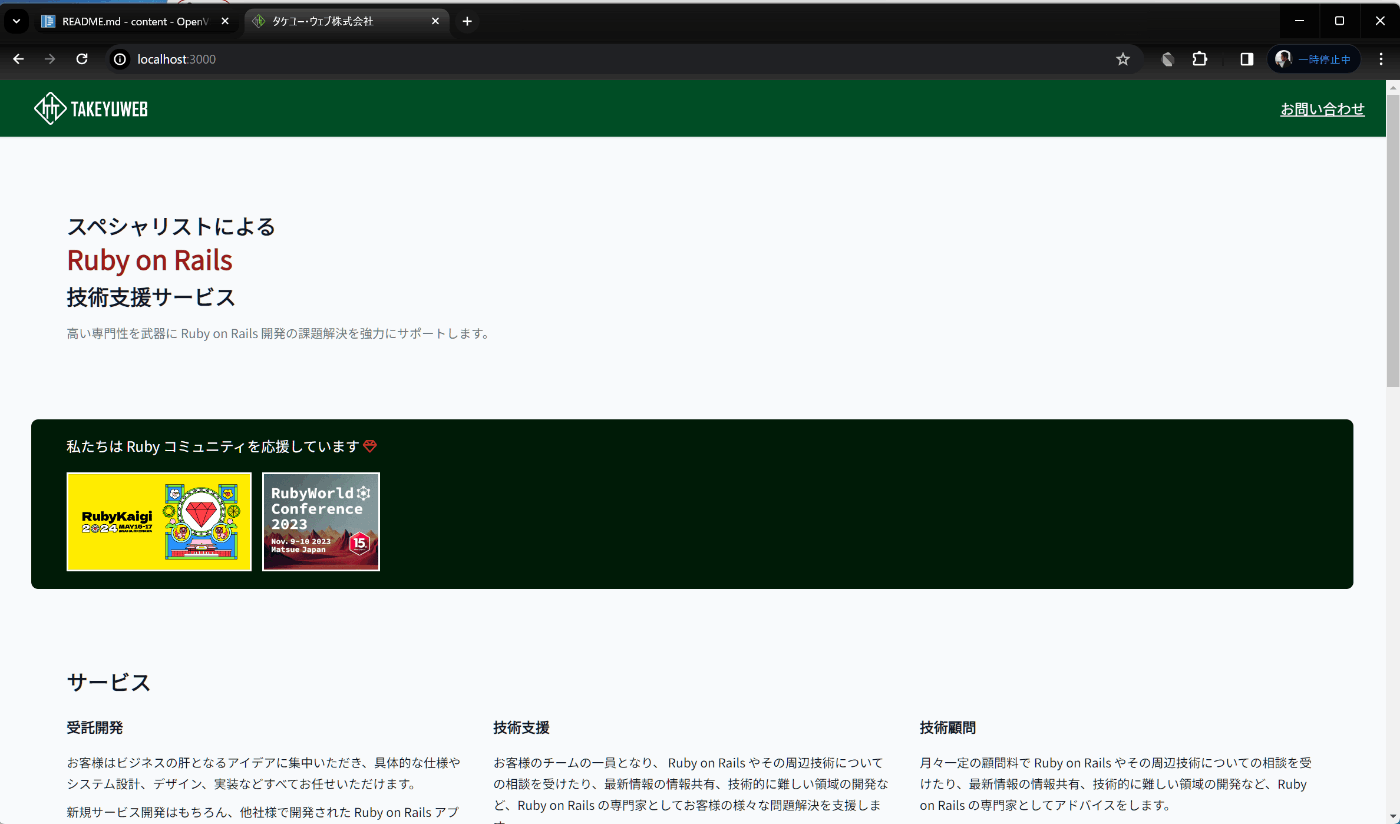Click the 受託開発 service title
1400x824 pixels.
point(95,727)
